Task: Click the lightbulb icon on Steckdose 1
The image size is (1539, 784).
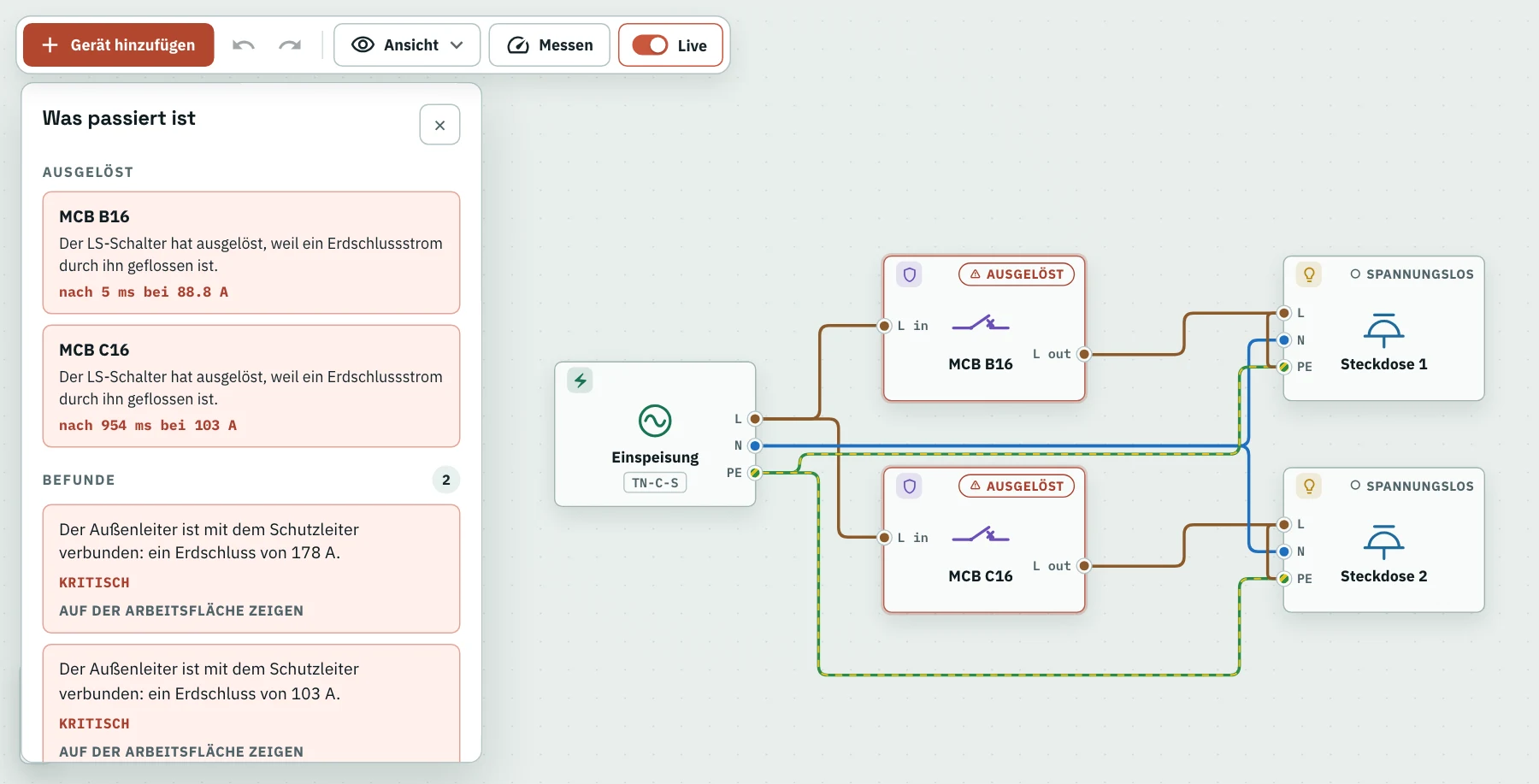Action: click(1309, 274)
